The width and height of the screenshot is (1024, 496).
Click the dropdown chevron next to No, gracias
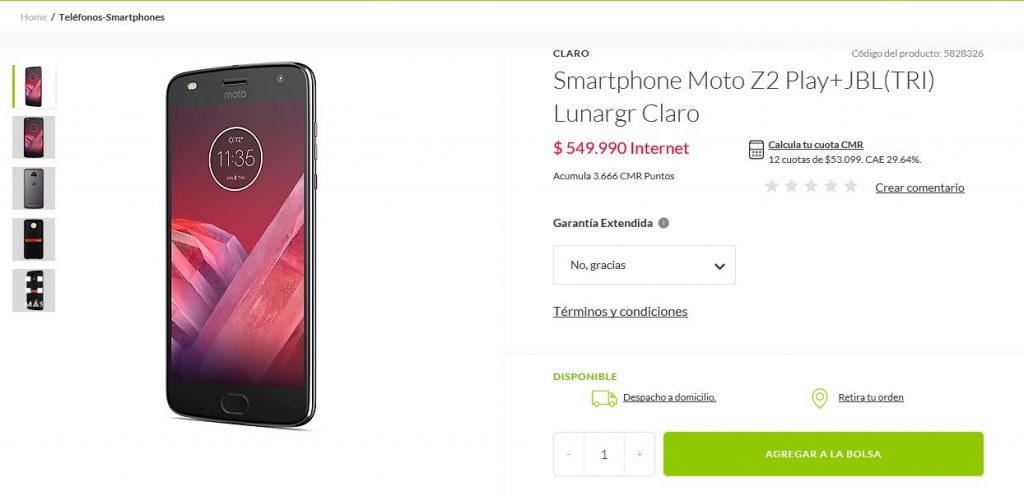tap(720, 266)
